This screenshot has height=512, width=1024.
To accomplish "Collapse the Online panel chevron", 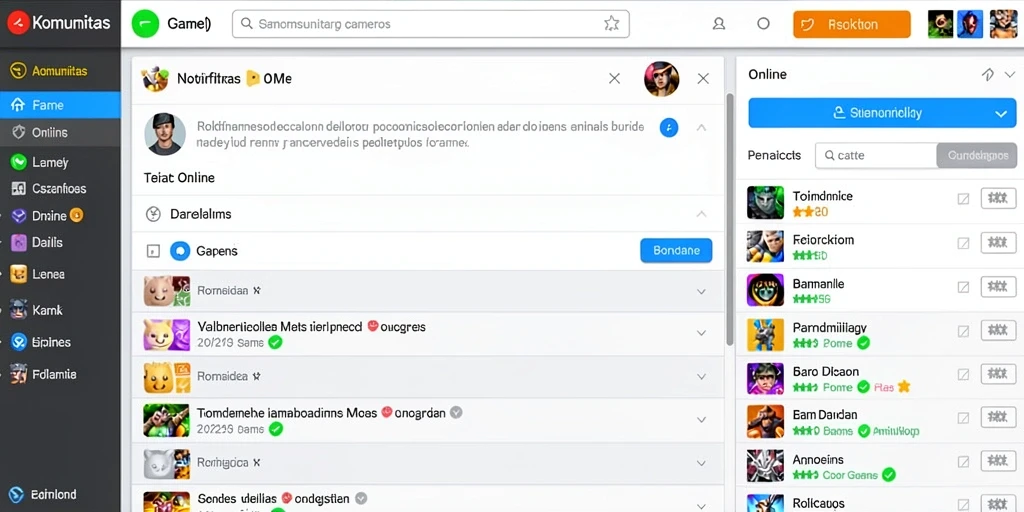I will coord(1010,74).
